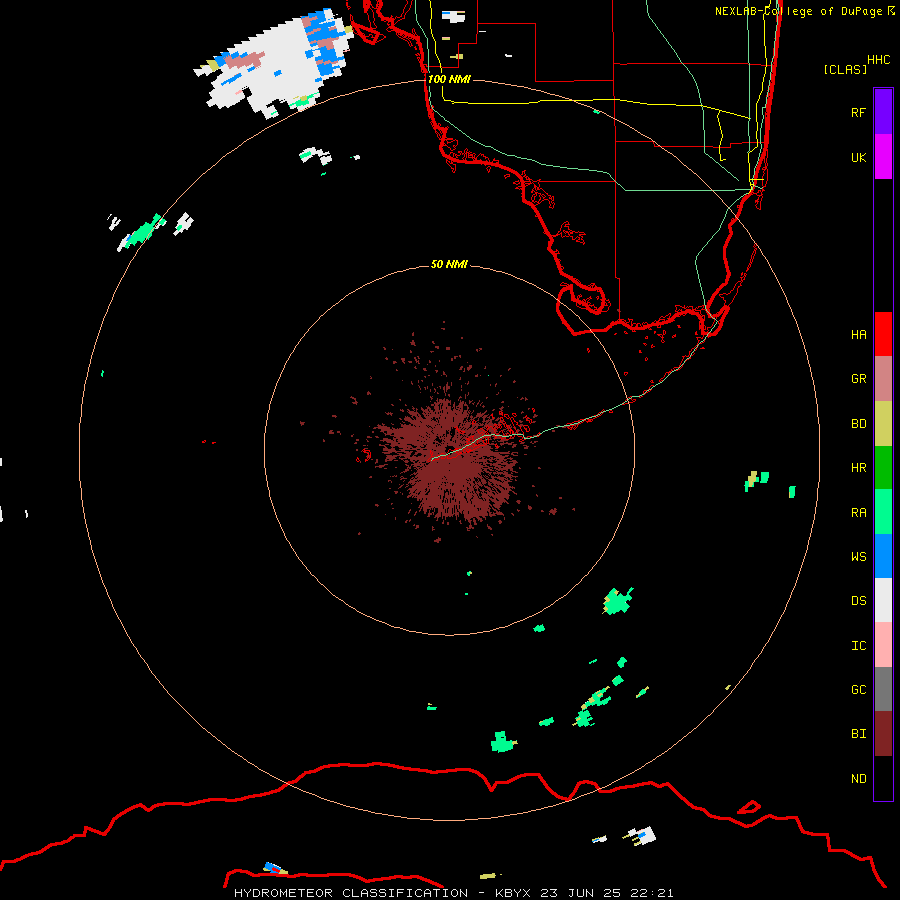Select the BD yellow legend swatch
Image resolution: width=900 pixels, height=900 pixels.
coord(883,424)
